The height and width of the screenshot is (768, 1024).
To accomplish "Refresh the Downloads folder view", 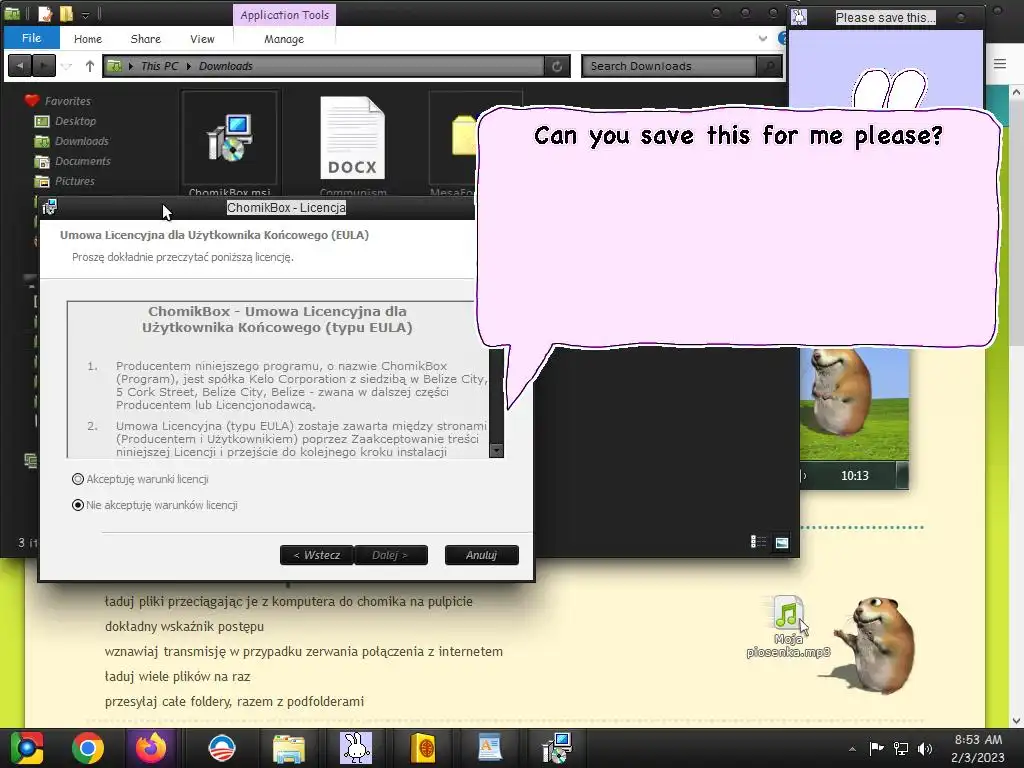I will 557,66.
